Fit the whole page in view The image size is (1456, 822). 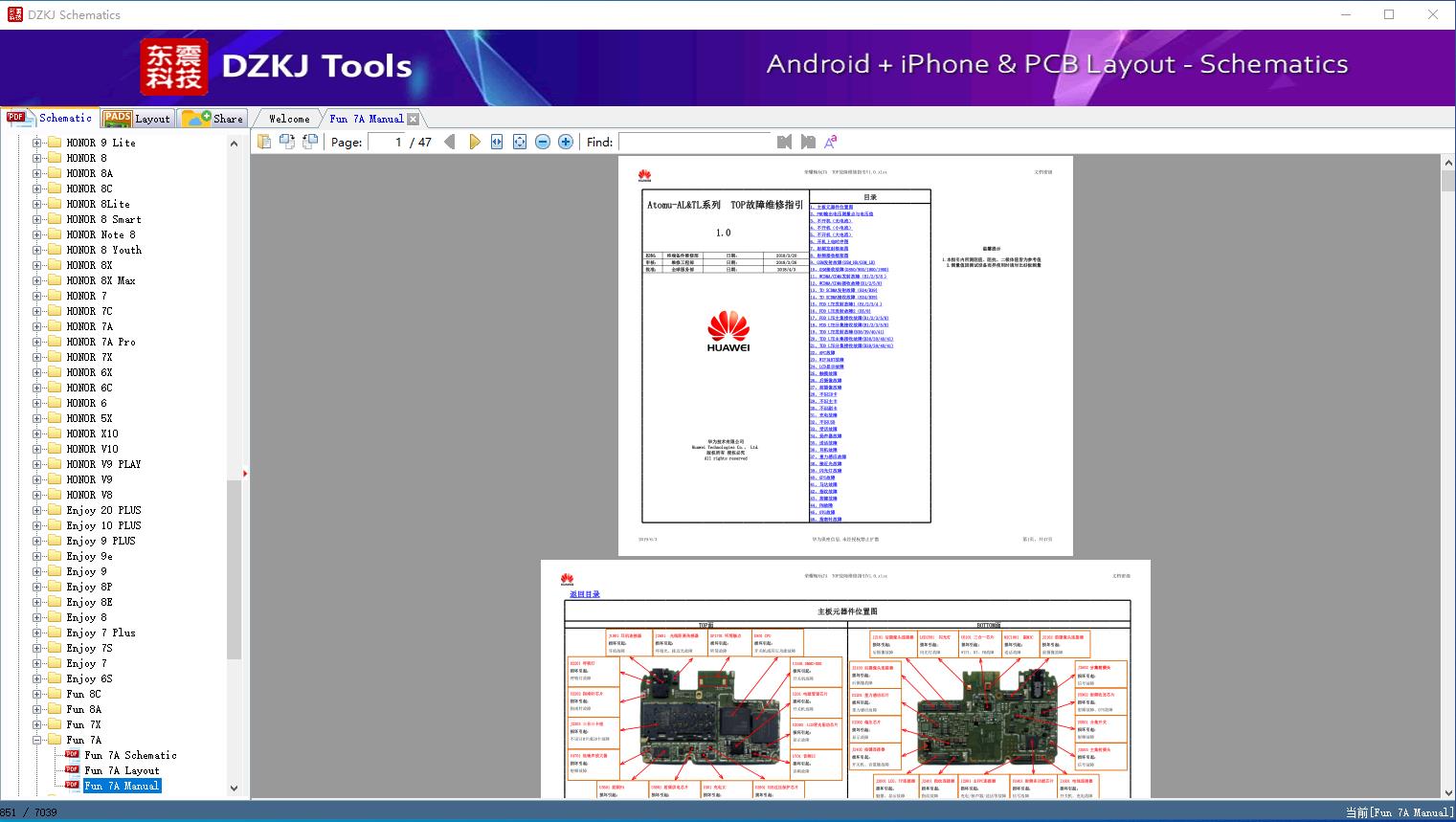(520, 142)
